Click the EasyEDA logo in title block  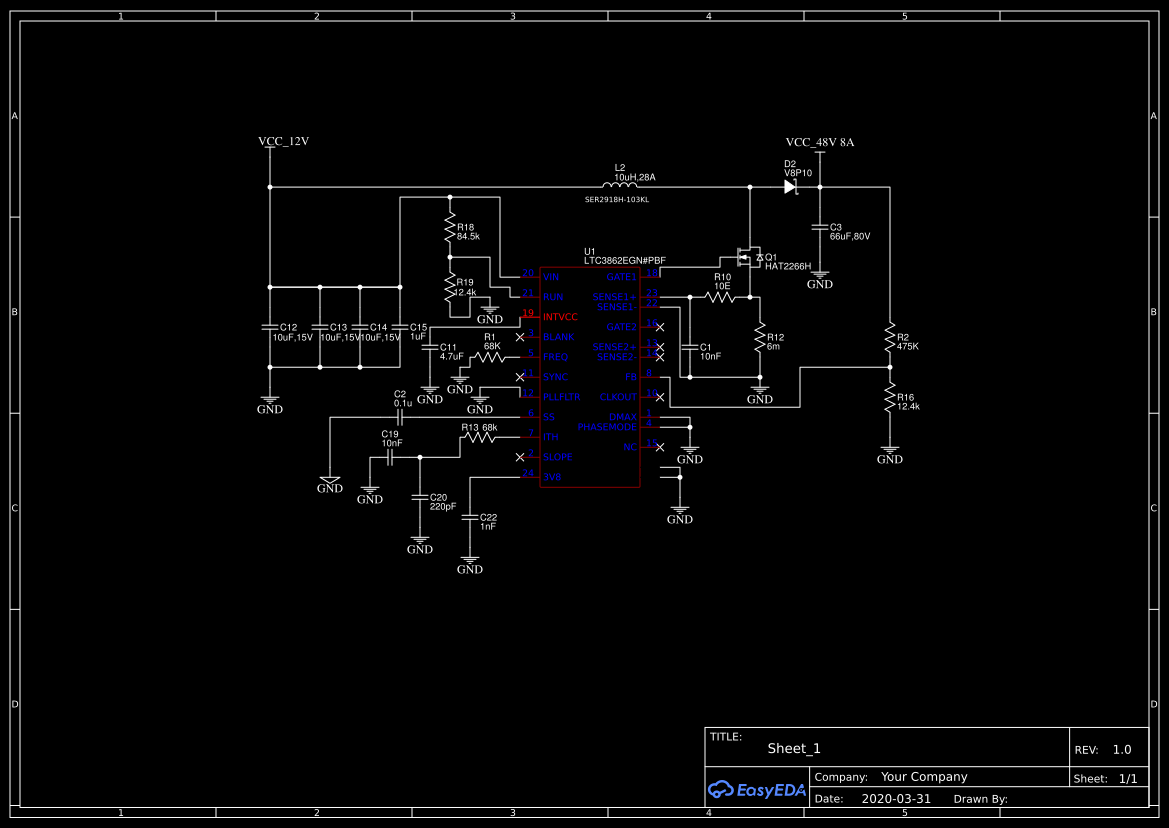click(x=757, y=789)
